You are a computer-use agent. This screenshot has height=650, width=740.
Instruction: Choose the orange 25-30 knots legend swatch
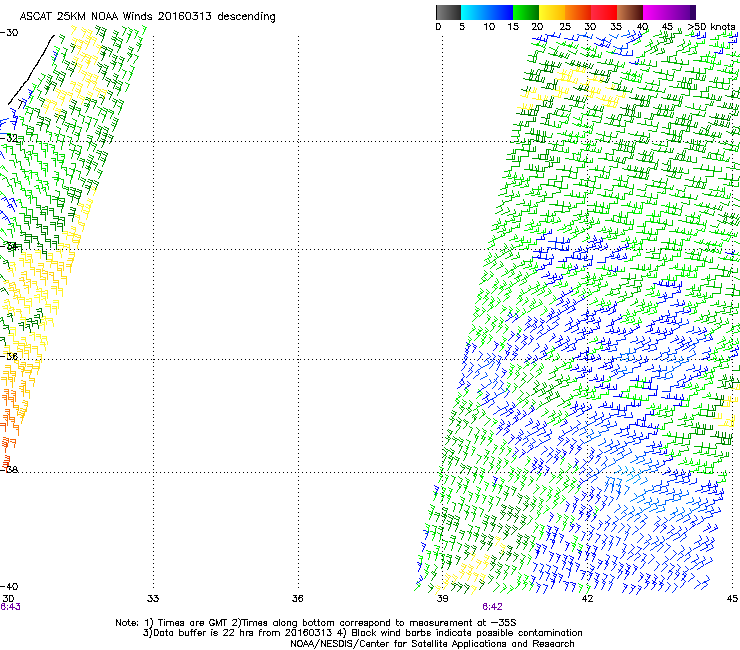tap(578, 12)
